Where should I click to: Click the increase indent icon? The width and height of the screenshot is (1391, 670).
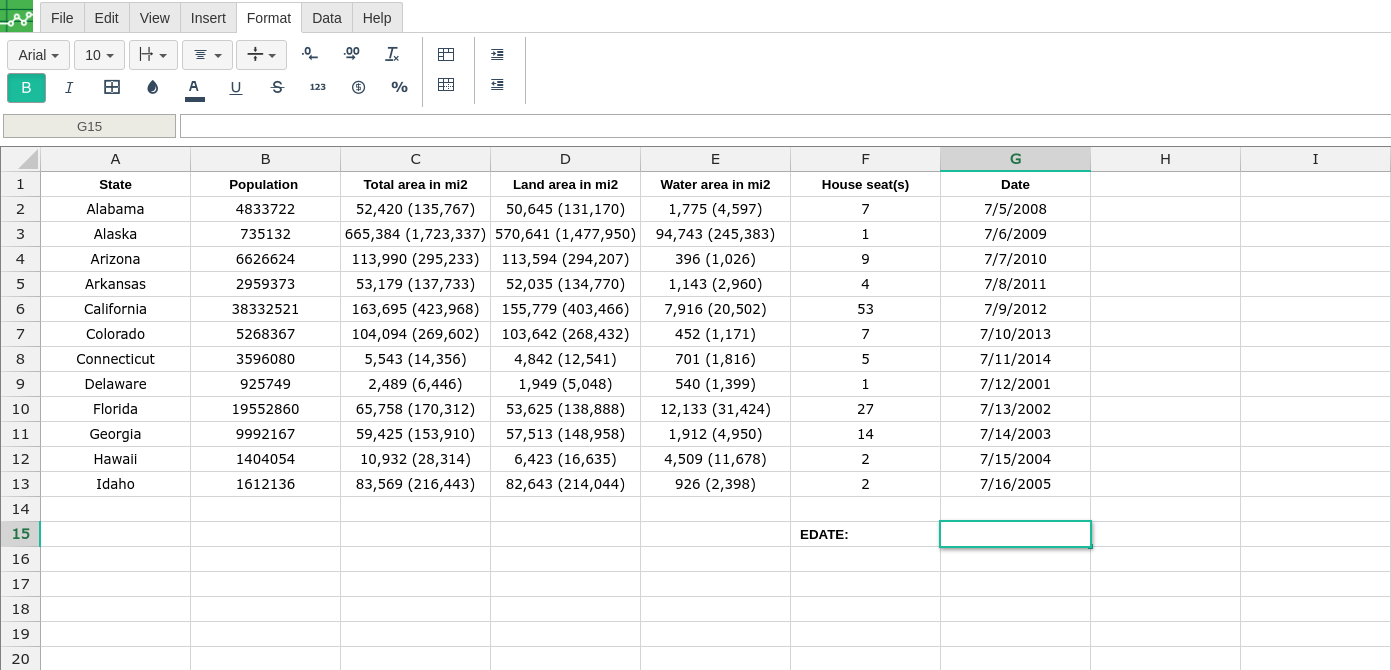(497, 54)
